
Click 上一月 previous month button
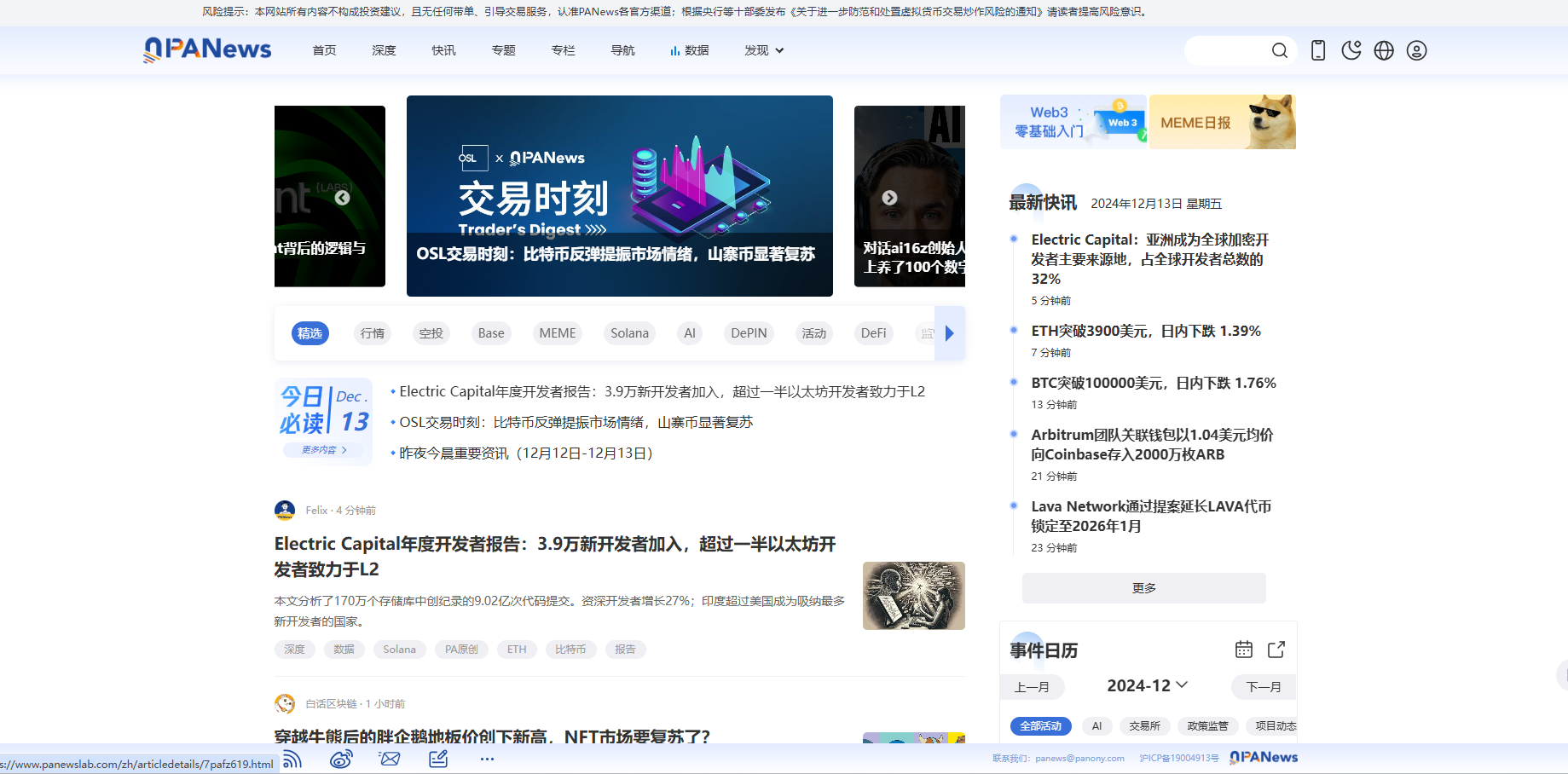pos(1032,687)
